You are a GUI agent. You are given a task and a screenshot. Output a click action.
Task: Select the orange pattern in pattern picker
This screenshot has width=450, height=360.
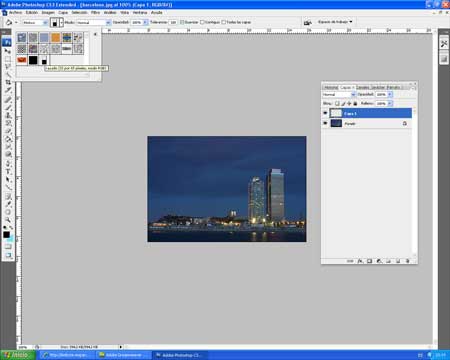(55, 37)
